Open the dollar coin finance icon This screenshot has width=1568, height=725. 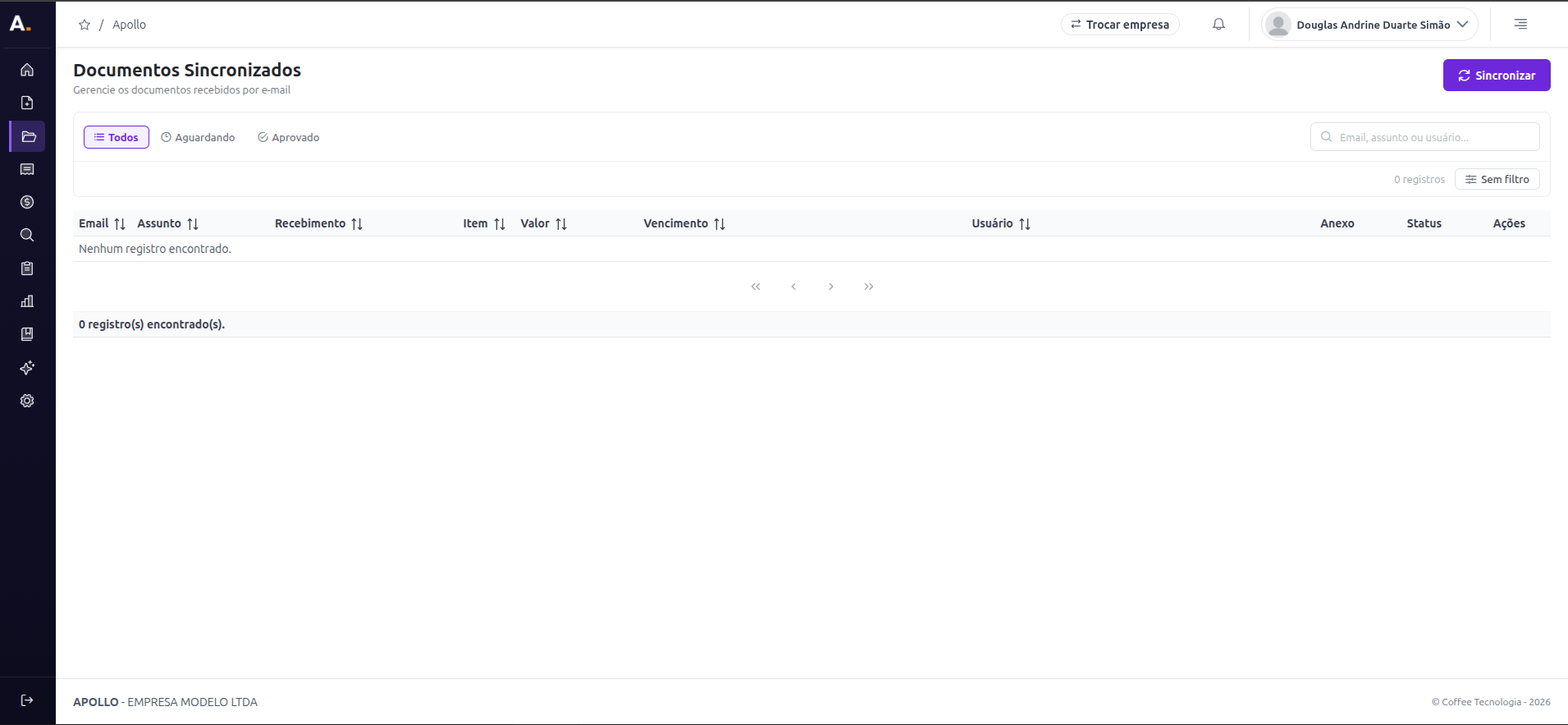(x=27, y=202)
